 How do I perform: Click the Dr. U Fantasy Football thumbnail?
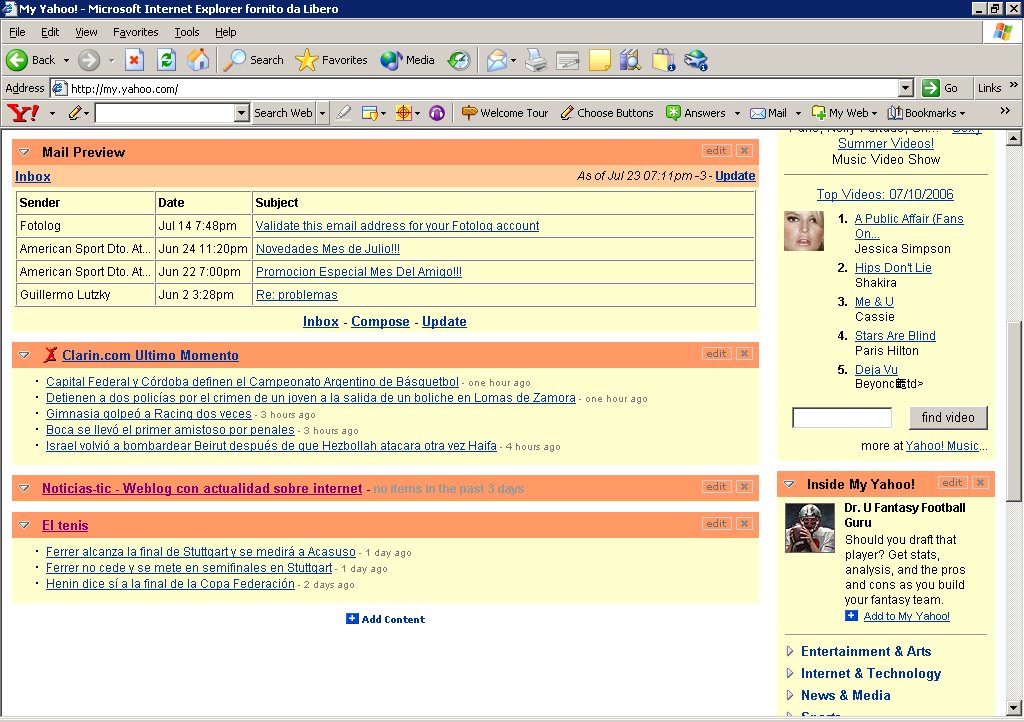point(810,528)
